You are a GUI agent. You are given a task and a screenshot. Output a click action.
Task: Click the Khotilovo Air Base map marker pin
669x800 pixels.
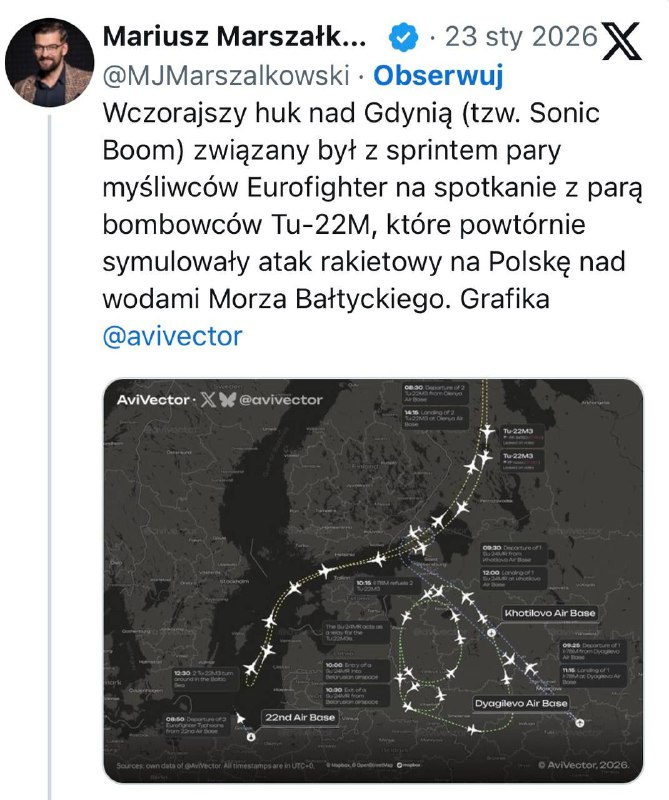490,632
